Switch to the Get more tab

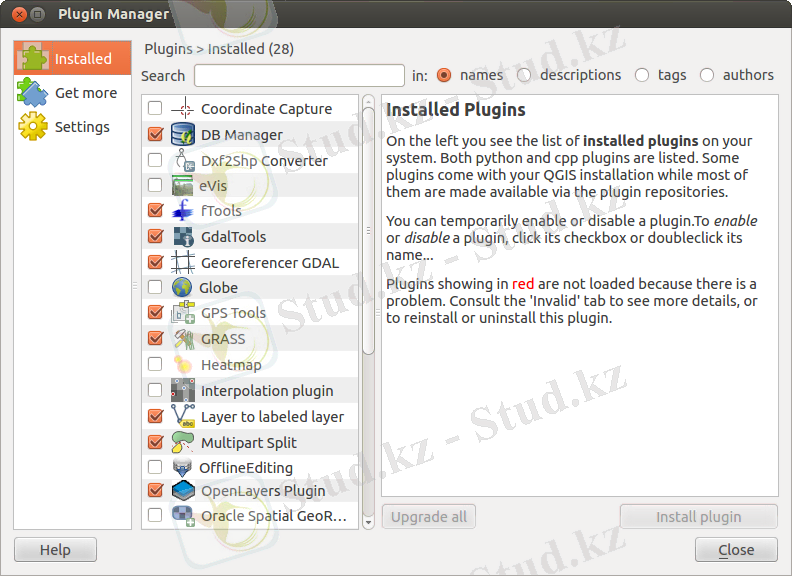[x=72, y=92]
